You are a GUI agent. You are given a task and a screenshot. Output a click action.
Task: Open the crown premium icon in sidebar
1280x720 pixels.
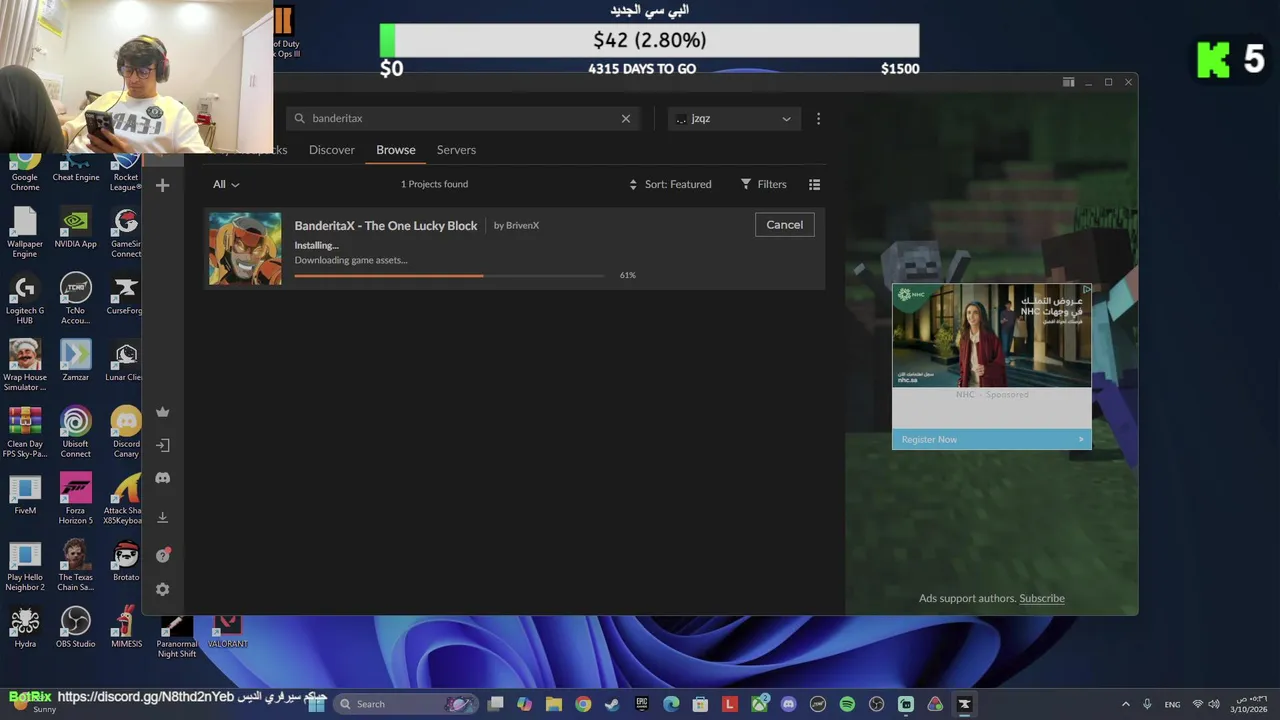[x=162, y=412]
